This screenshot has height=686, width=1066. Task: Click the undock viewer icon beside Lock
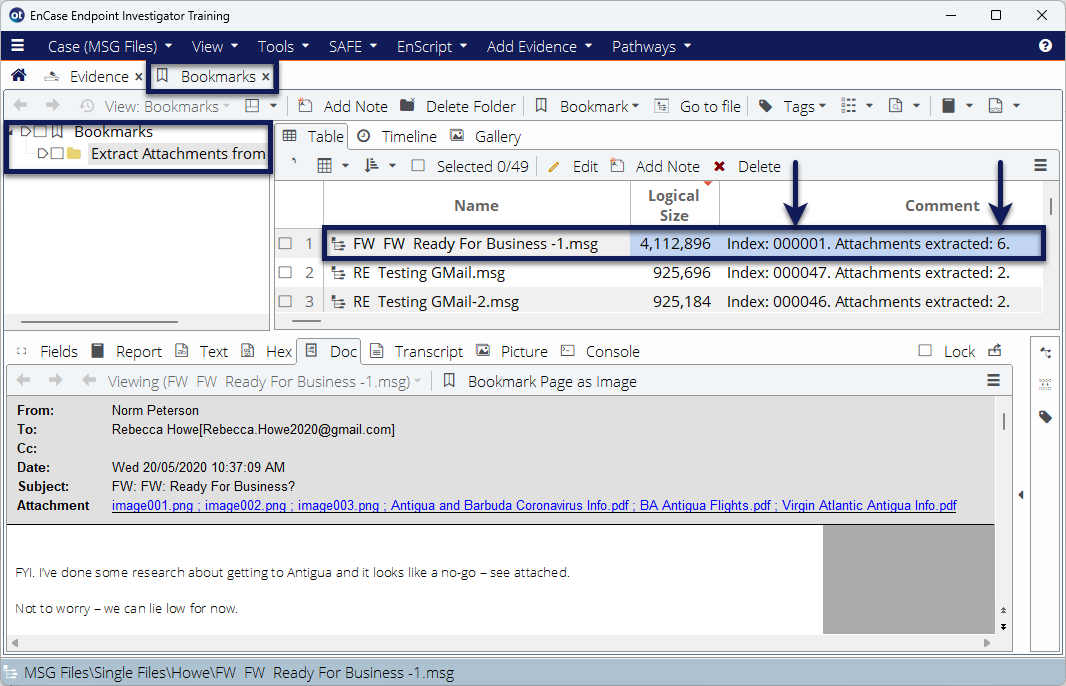click(x=995, y=351)
